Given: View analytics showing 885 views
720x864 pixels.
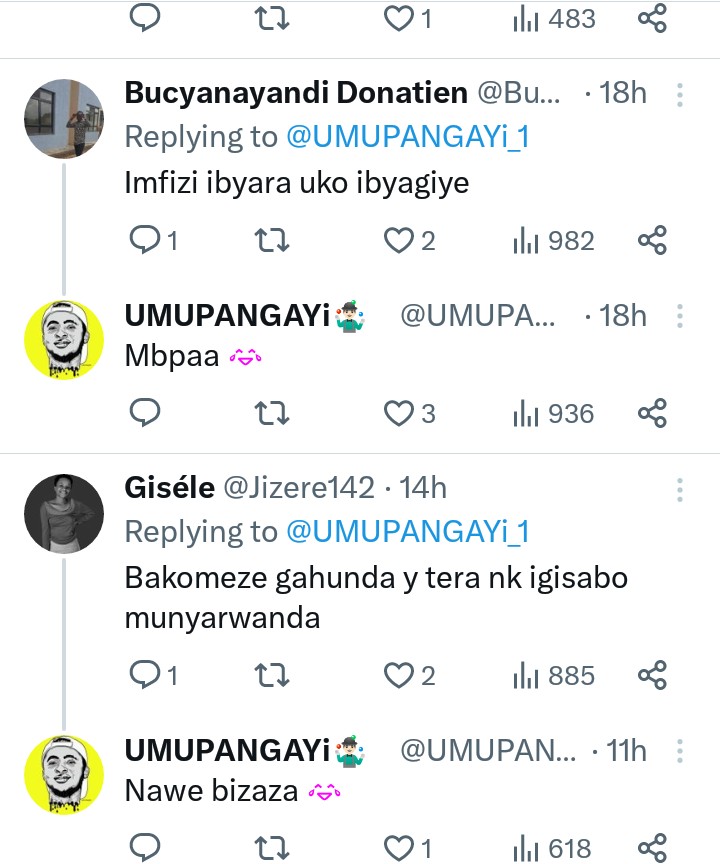Looking at the screenshot, I should click(553, 676).
